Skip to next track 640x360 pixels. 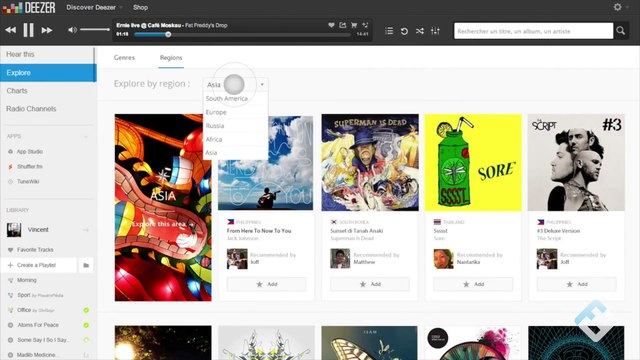[x=47, y=30]
